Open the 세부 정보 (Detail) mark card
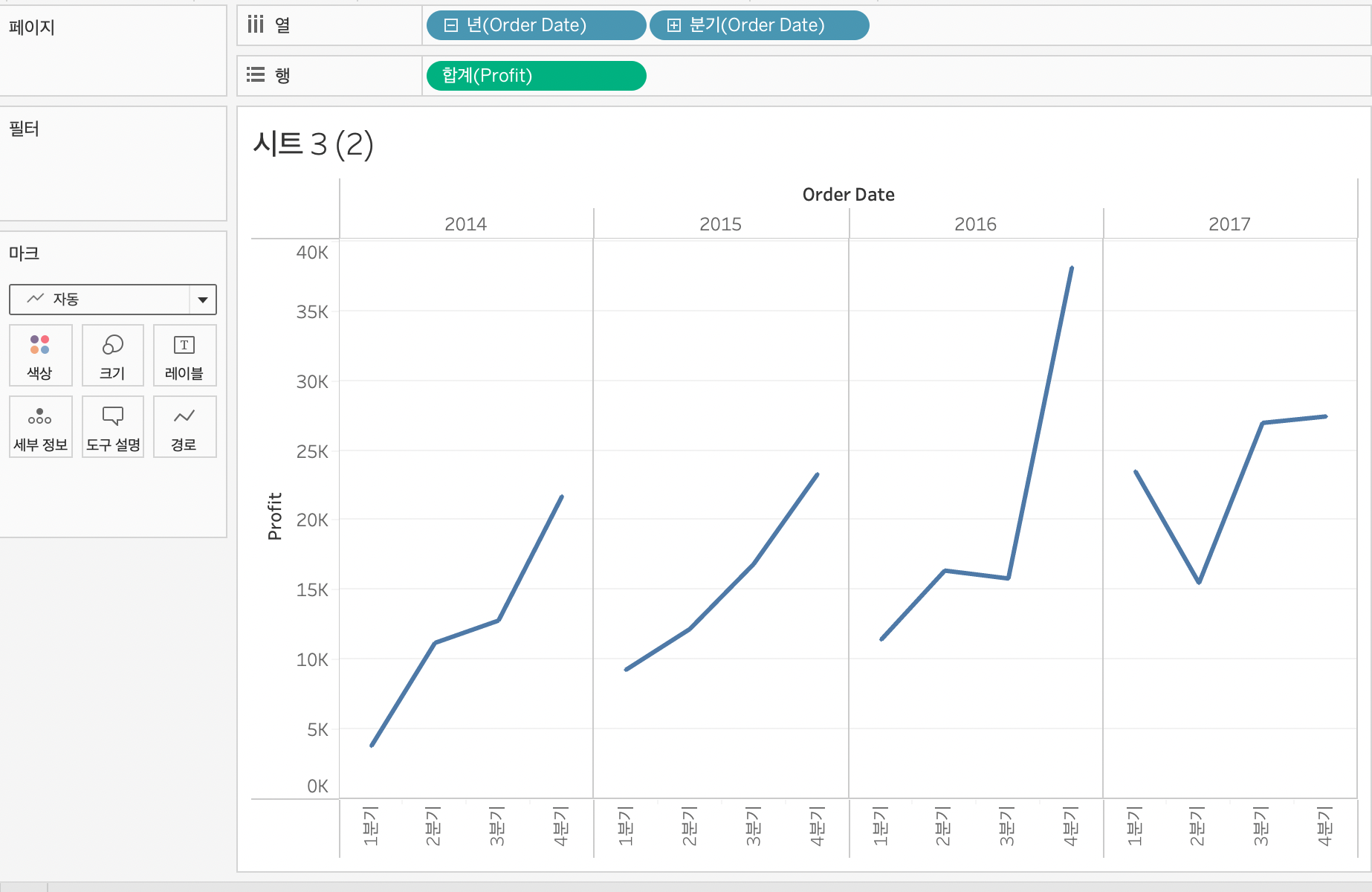The height and width of the screenshot is (892, 1372). pos(40,427)
